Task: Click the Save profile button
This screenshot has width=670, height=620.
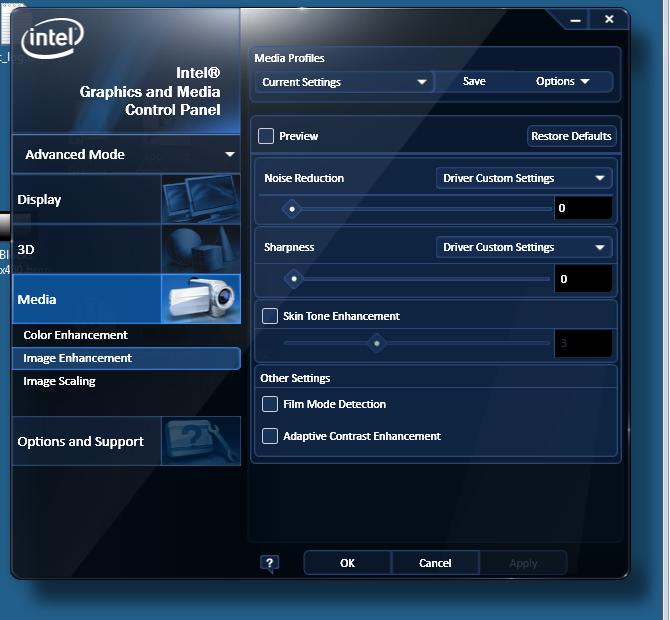Action: pos(474,81)
